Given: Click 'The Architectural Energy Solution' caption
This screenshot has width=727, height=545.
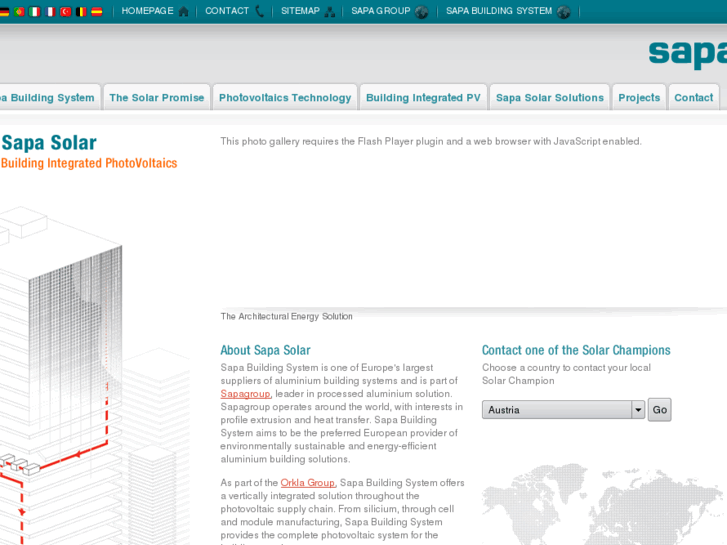Looking at the screenshot, I should 287,316.
